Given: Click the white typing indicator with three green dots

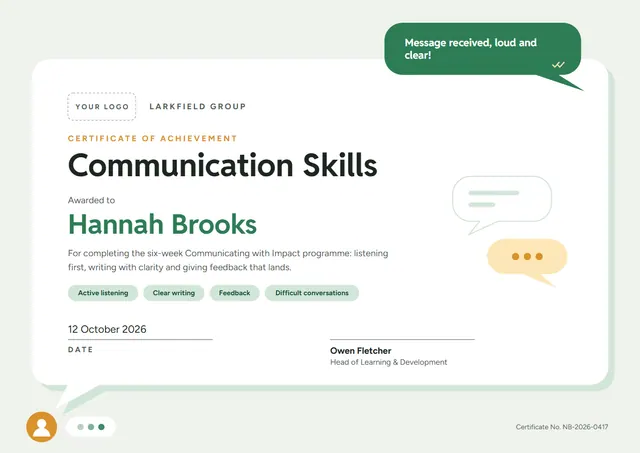Looking at the screenshot, I should pyautogui.click(x=91, y=427).
